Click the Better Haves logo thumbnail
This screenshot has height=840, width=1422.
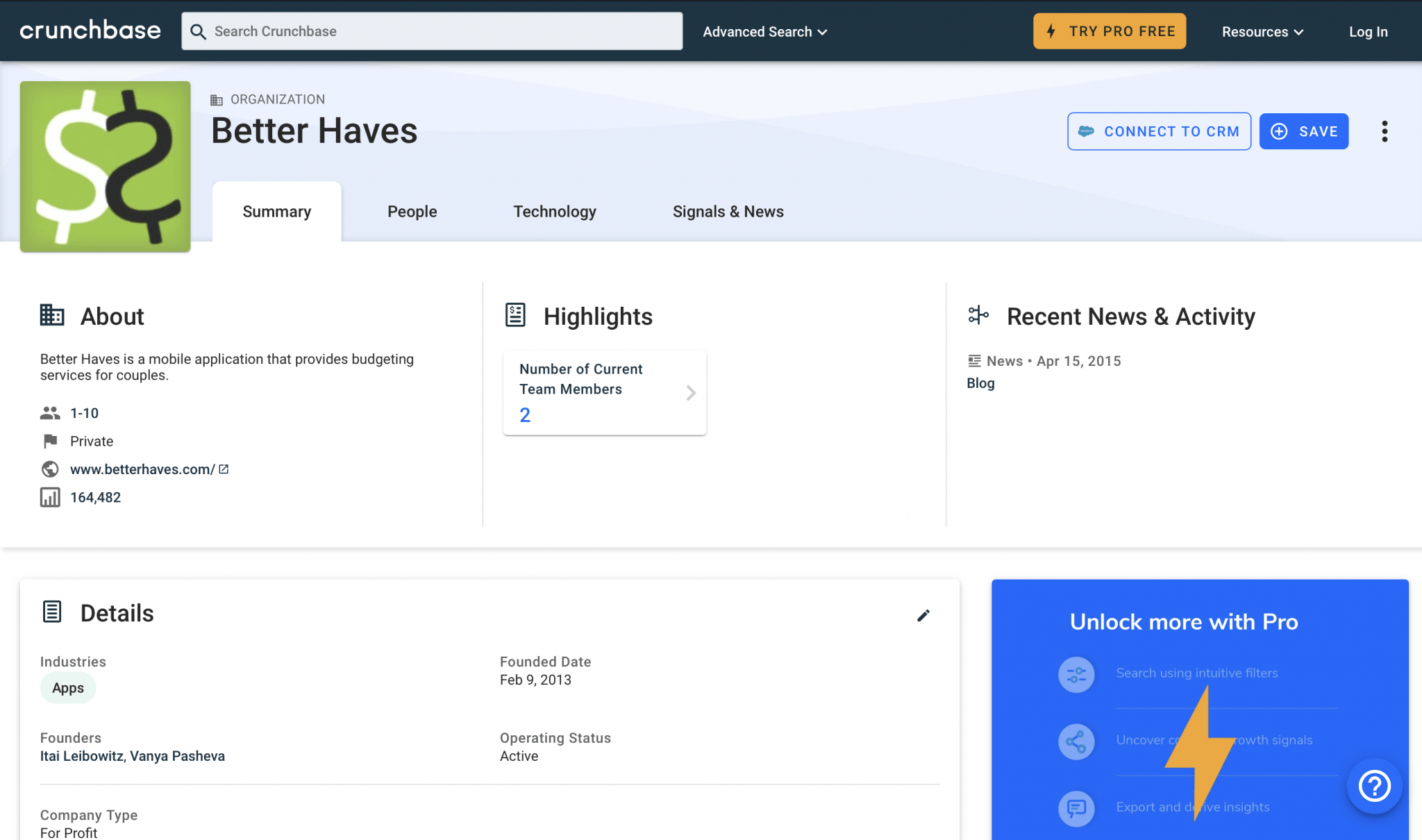(x=106, y=167)
